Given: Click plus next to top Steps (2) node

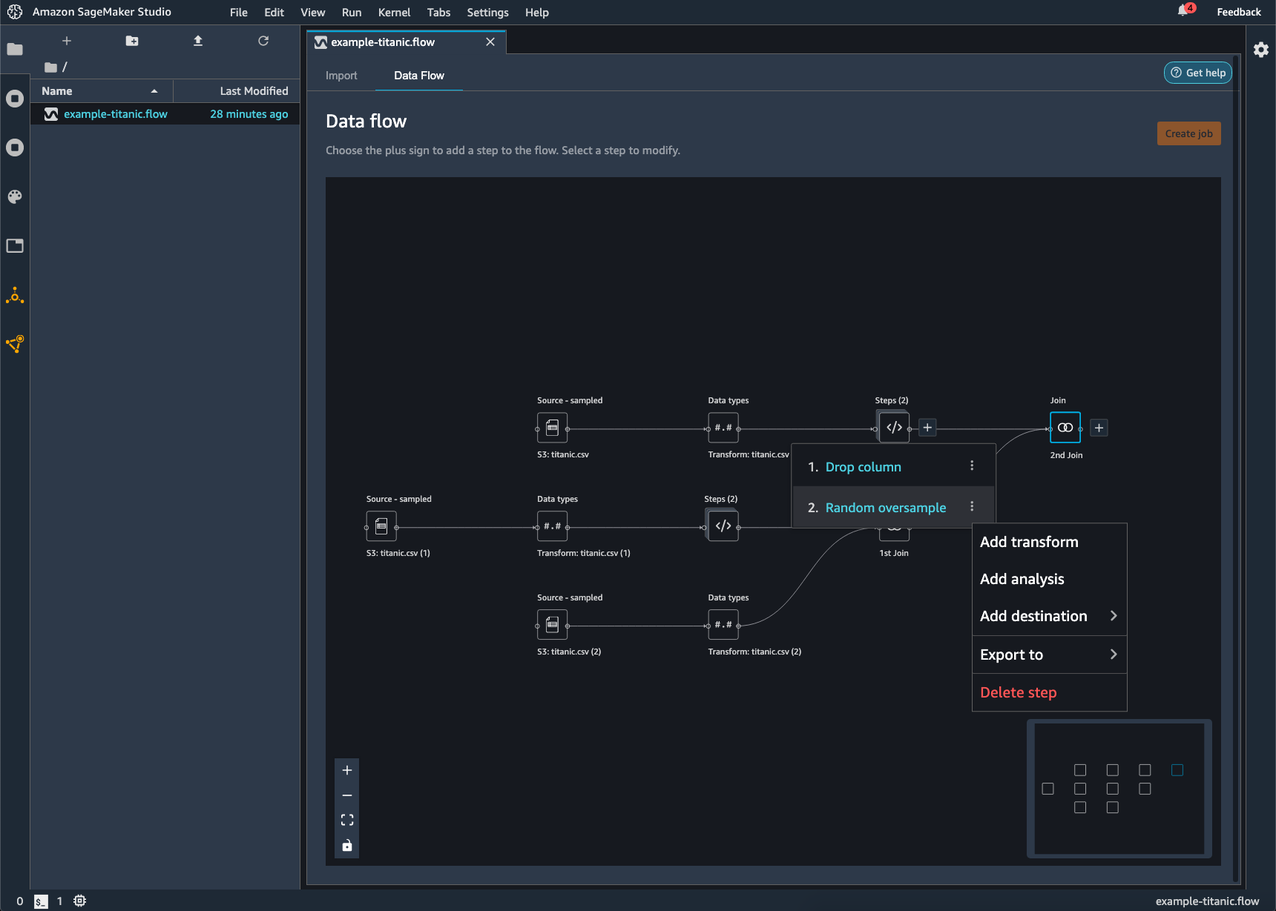Looking at the screenshot, I should pyautogui.click(x=927, y=427).
